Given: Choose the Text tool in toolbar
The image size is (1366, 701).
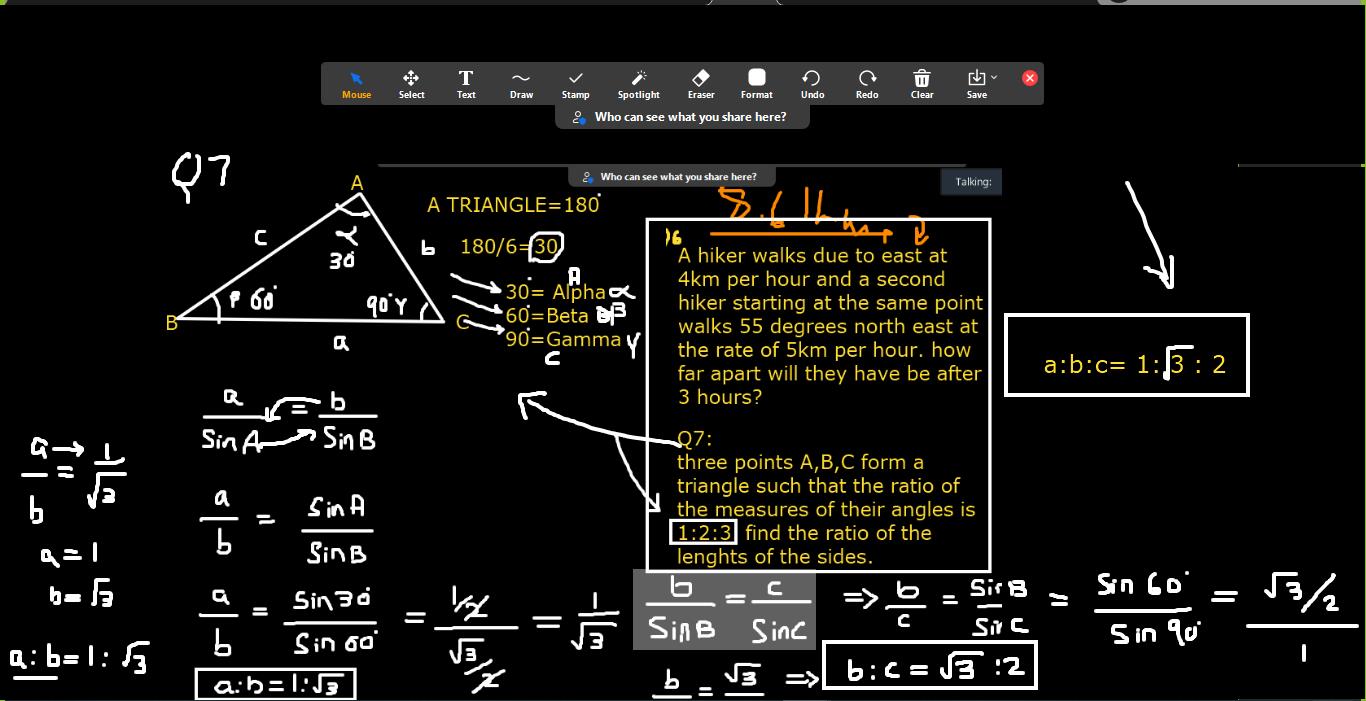Looking at the screenshot, I should pyautogui.click(x=466, y=84).
